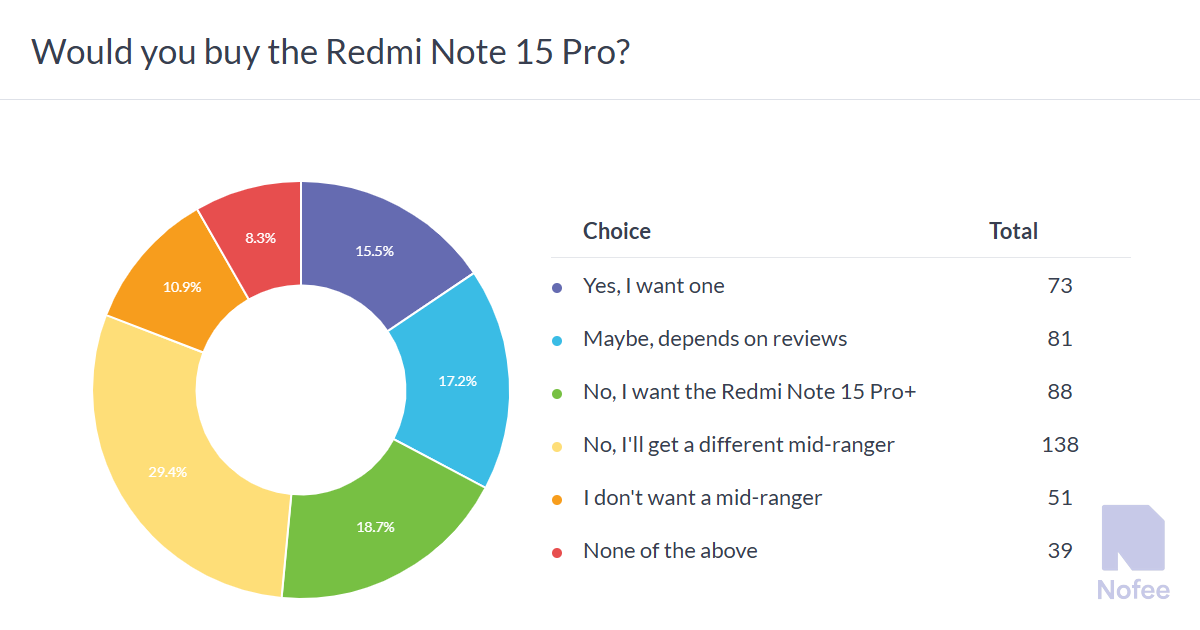Click the poll title about Redmi Note 15 Pro

[x=331, y=51]
